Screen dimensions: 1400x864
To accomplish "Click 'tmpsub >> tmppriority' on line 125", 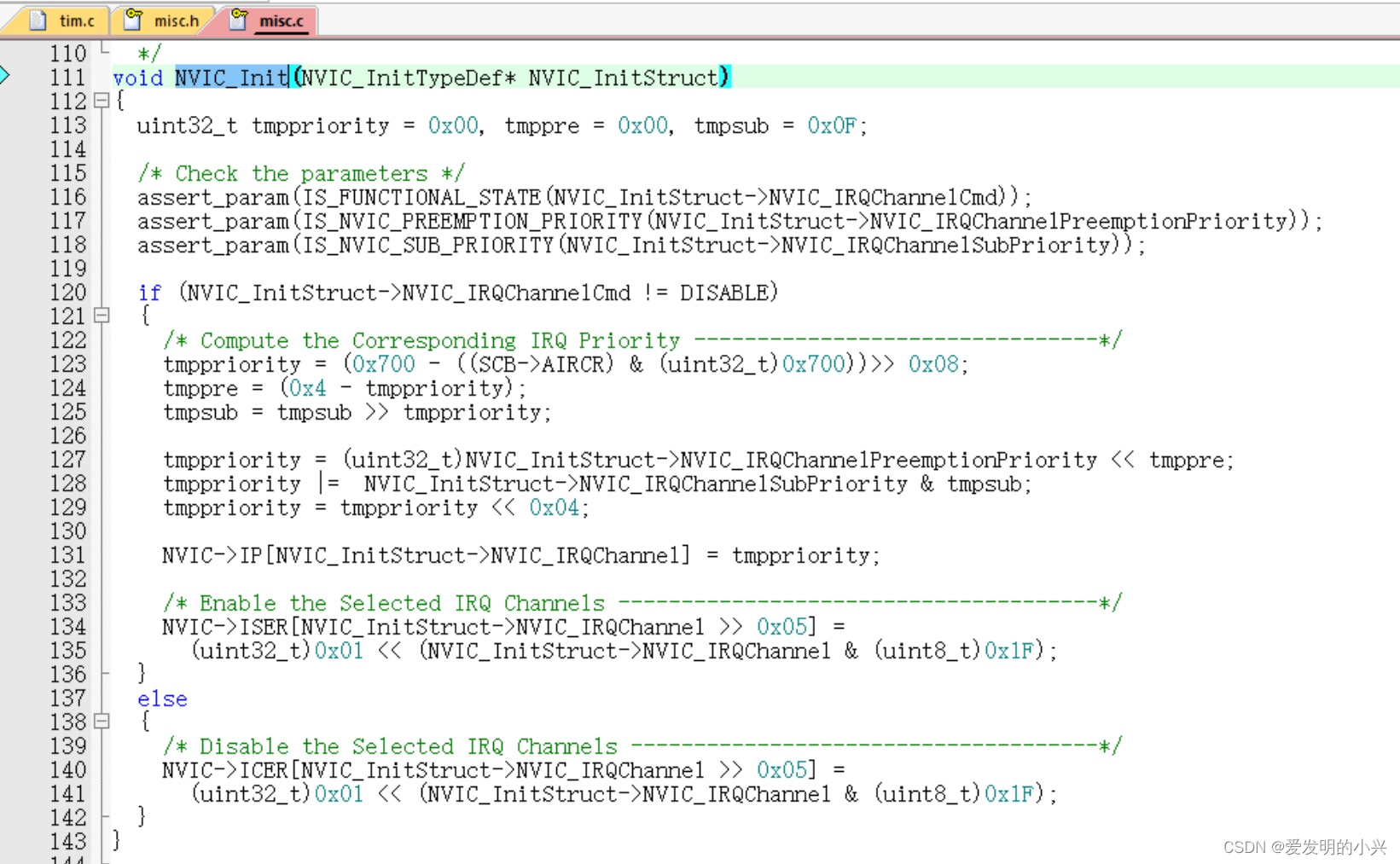I will [x=409, y=412].
